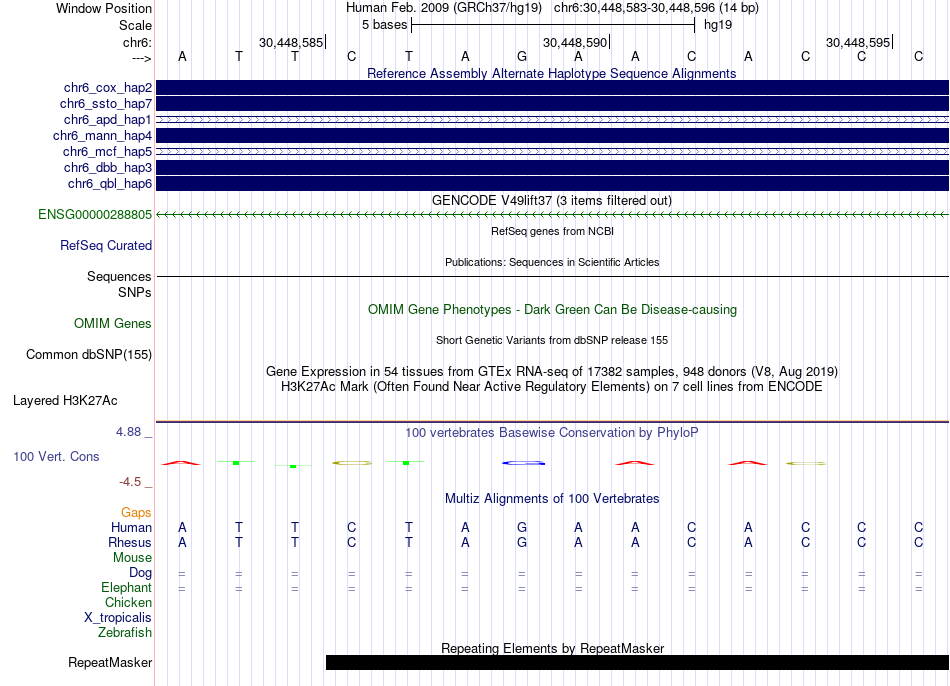
Task: Select the X_tropicalis species label
Action: tap(118, 618)
